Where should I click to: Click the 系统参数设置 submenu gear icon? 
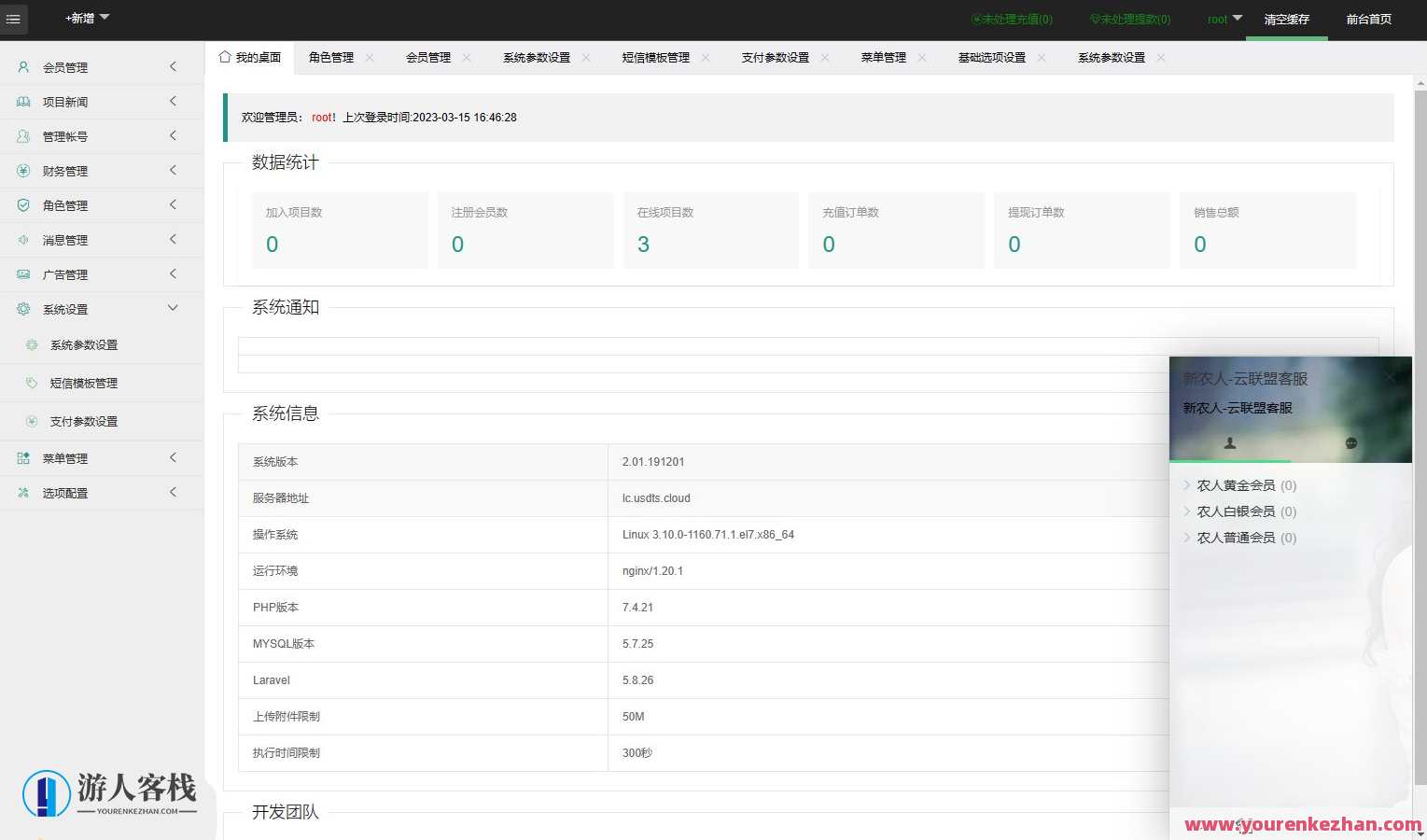click(32, 344)
